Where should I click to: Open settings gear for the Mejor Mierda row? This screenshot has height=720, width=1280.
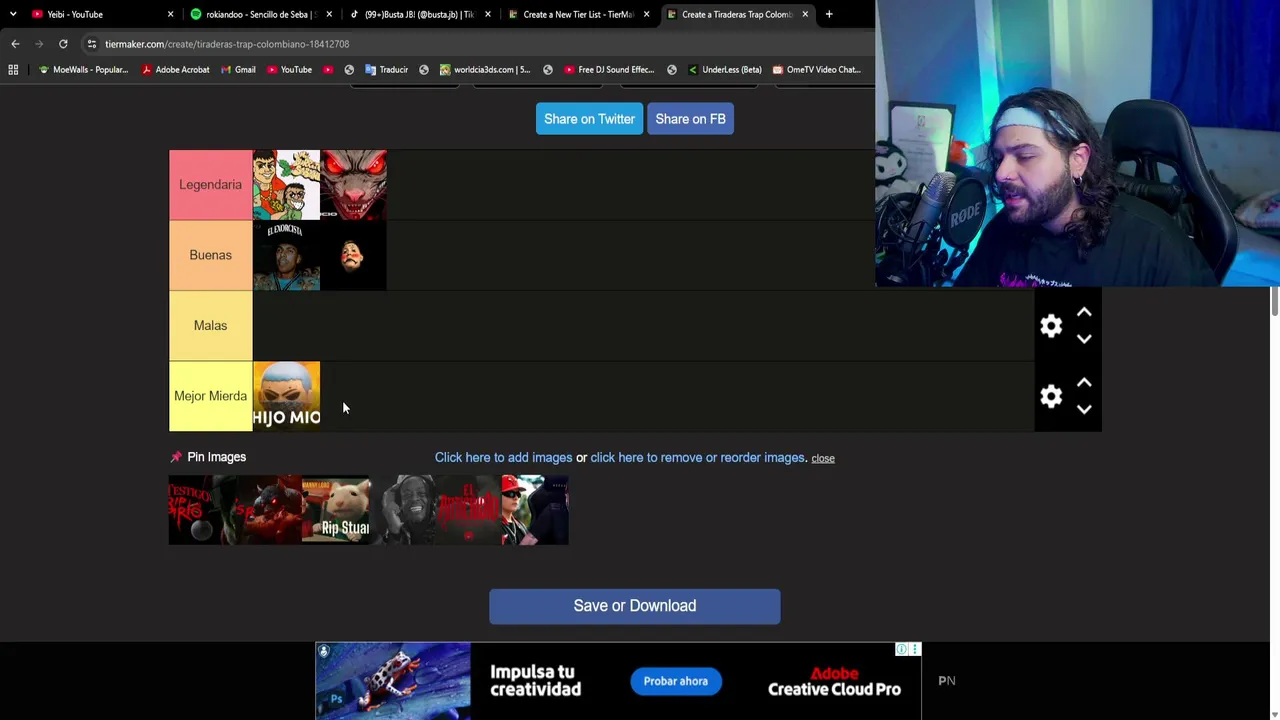pyautogui.click(x=1051, y=397)
